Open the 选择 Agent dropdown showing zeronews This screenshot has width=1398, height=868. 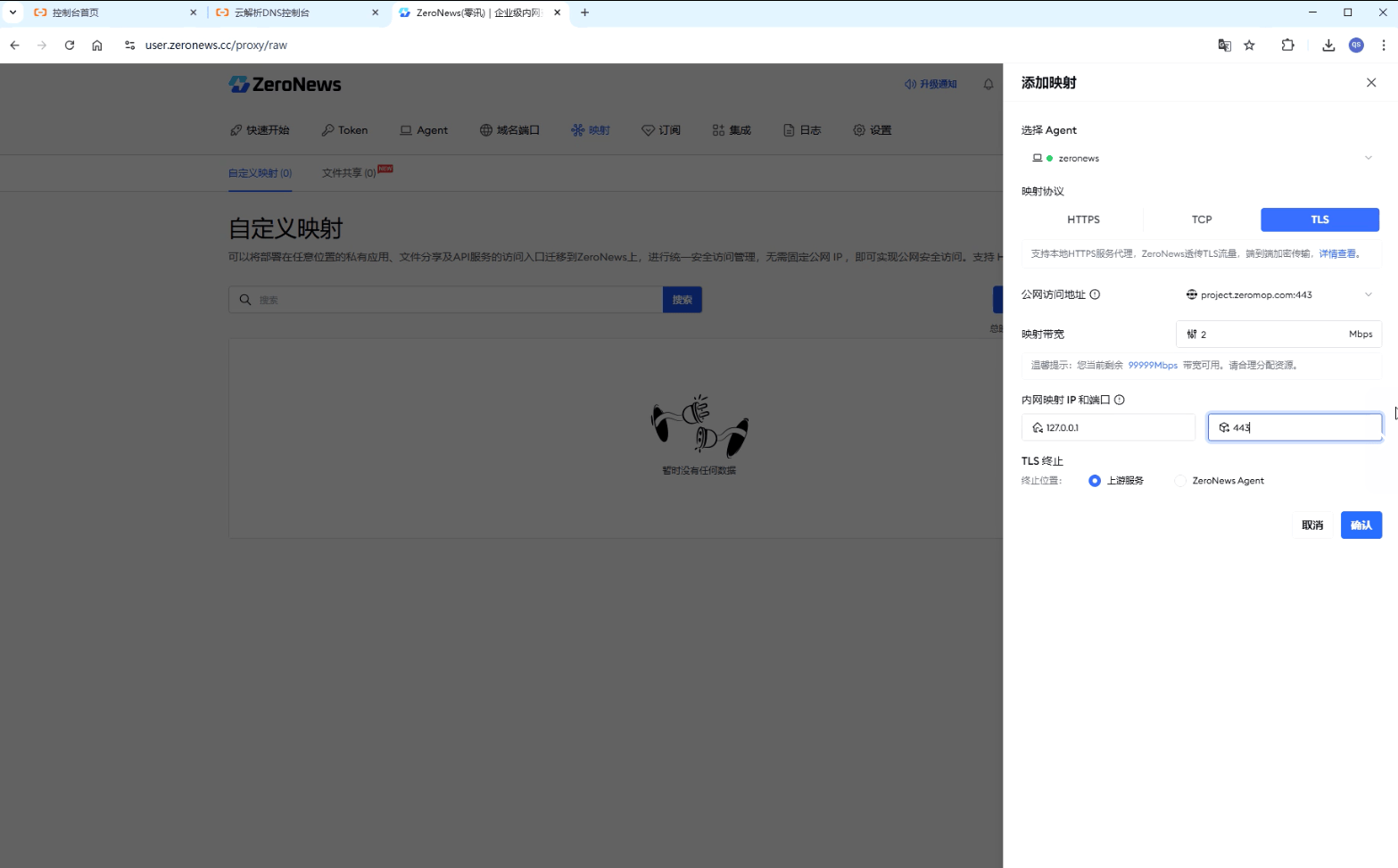(1201, 158)
